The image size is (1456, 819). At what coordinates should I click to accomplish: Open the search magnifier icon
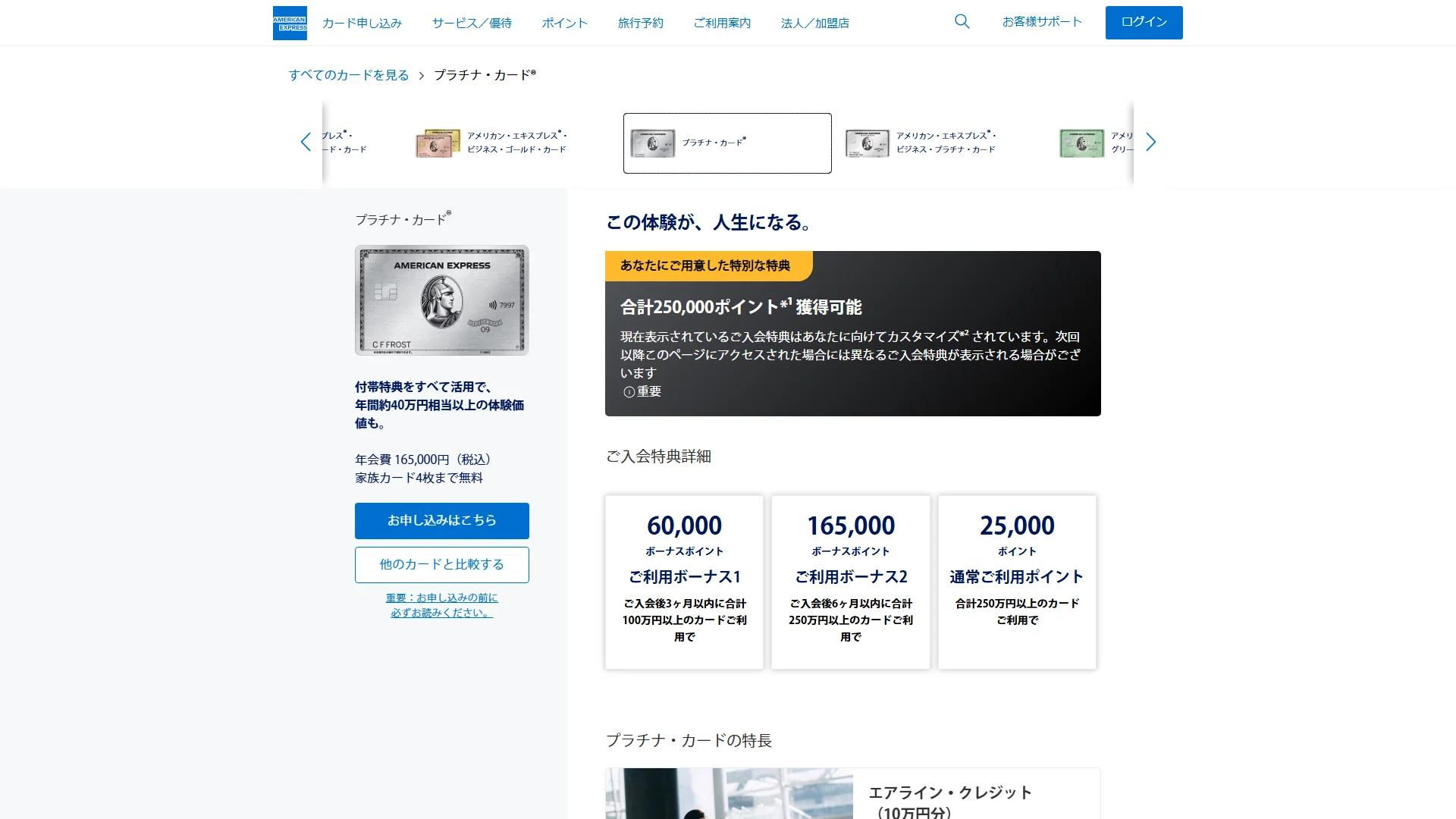pyautogui.click(x=962, y=21)
